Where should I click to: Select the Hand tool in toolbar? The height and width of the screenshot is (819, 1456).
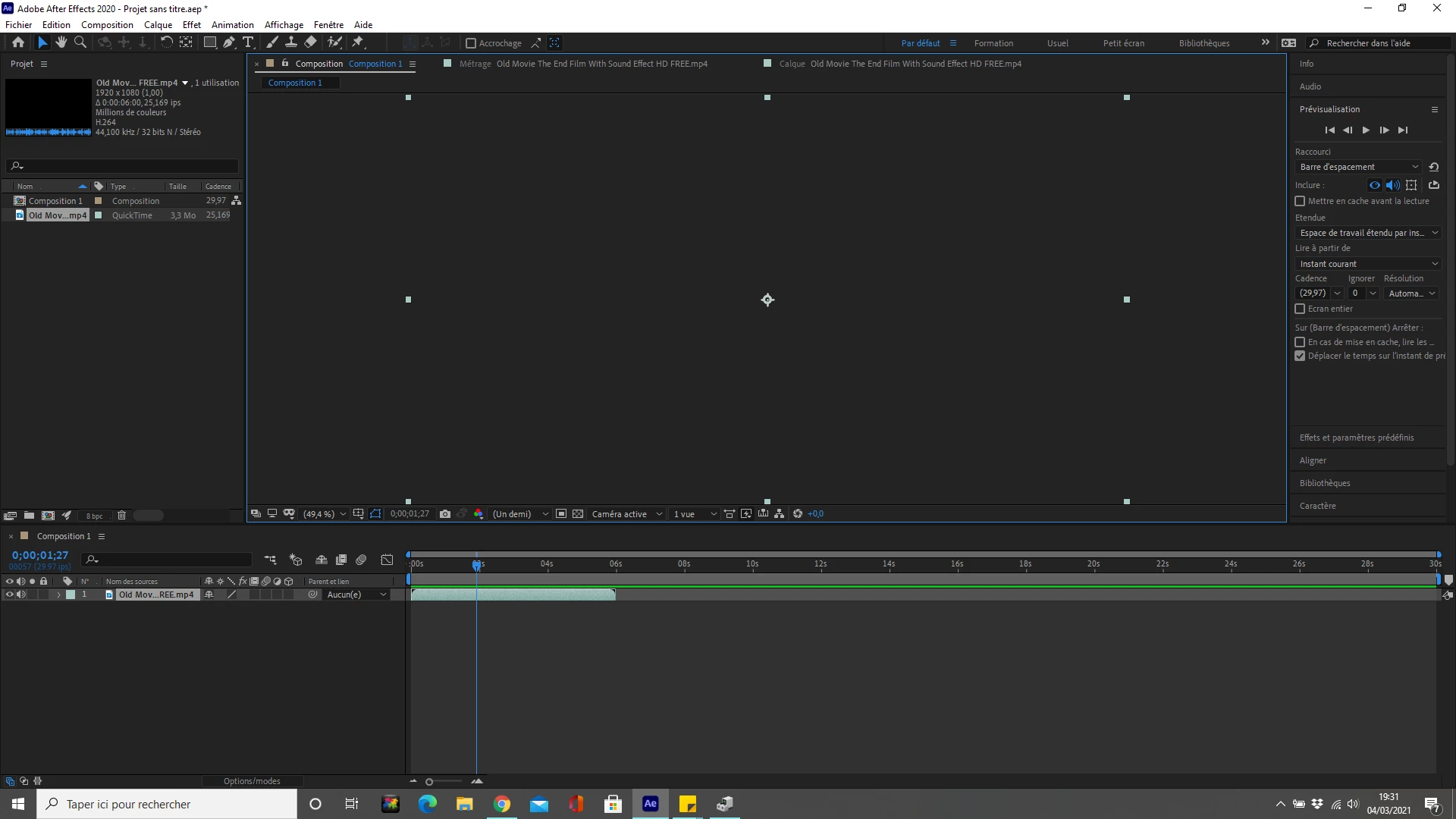pyautogui.click(x=61, y=42)
